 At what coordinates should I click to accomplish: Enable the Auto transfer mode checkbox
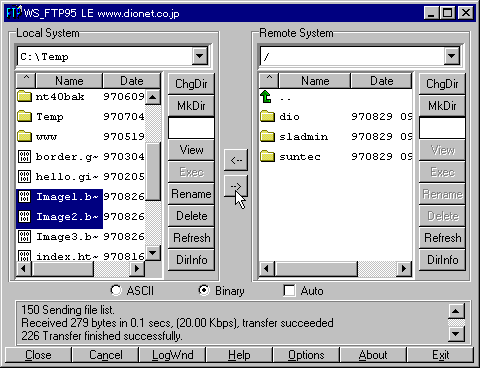[x=289, y=290]
